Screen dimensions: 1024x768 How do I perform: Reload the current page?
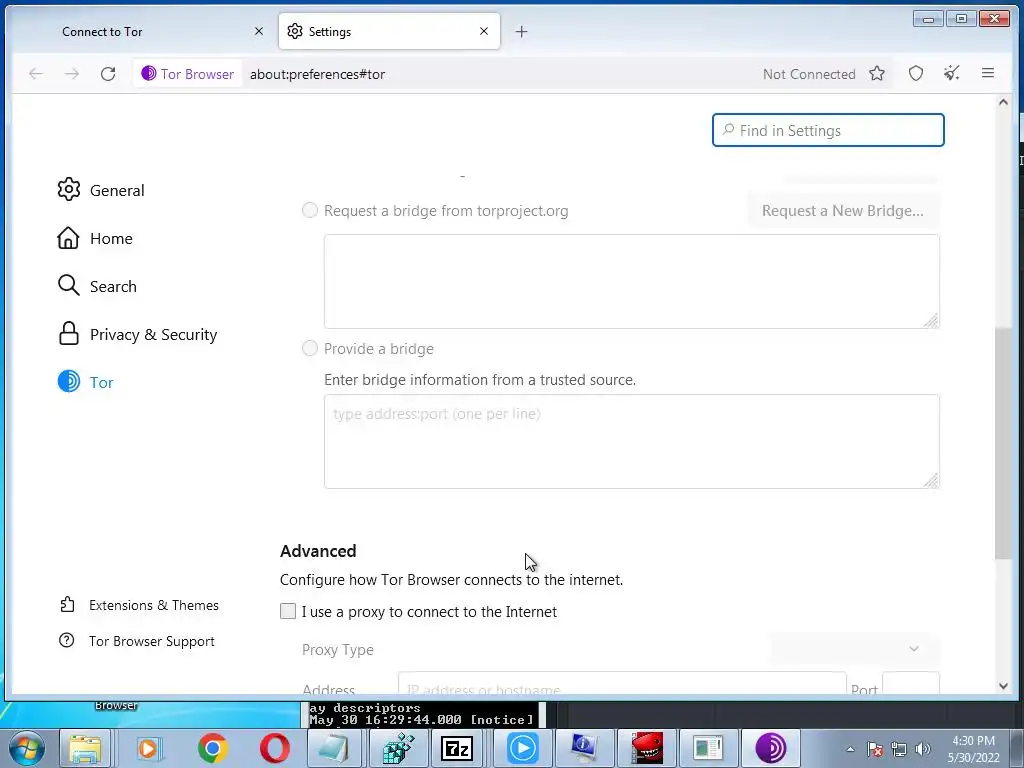[108, 74]
